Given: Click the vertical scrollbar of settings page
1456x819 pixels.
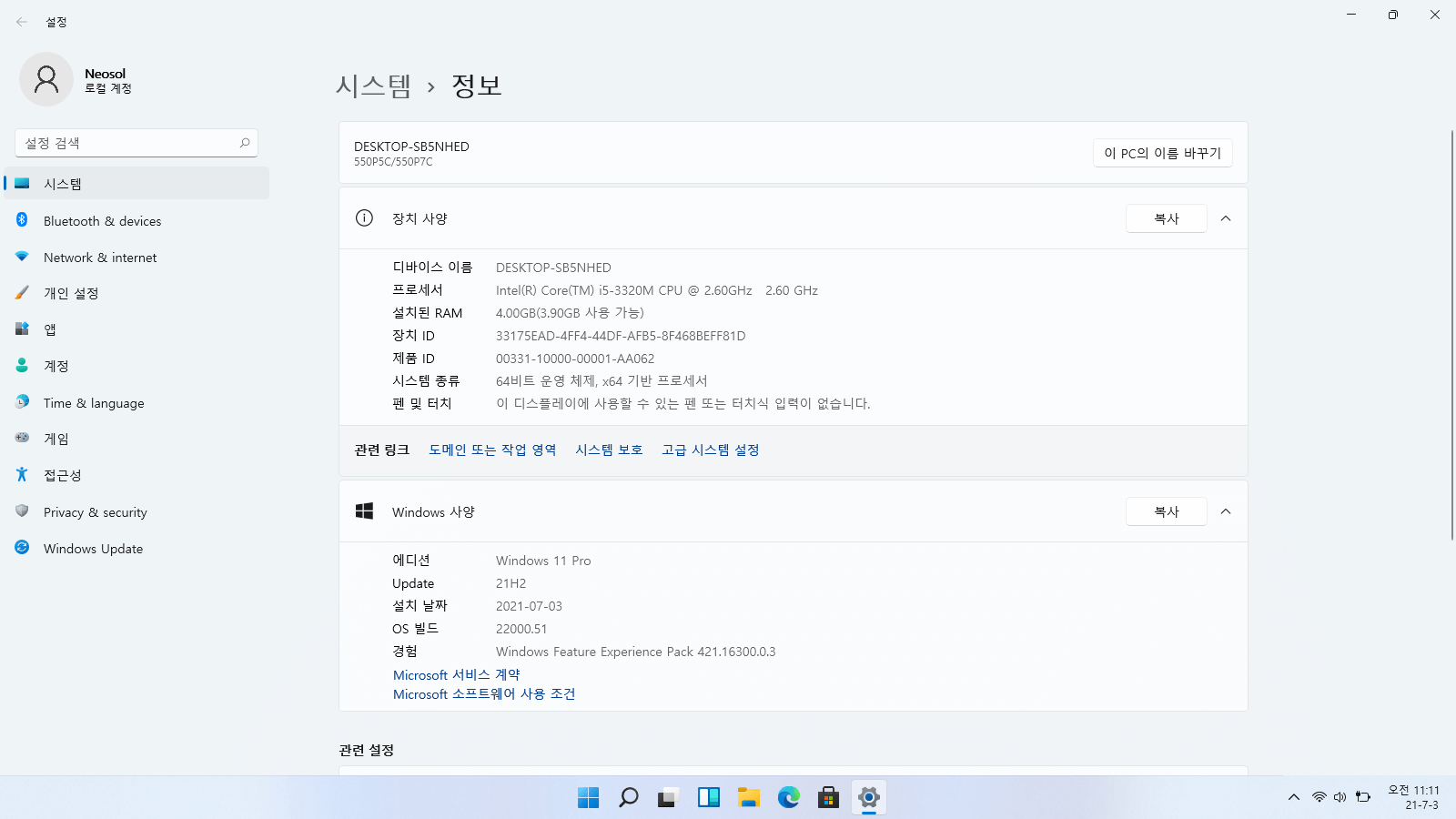Looking at the screenshot, I should [1451, 337].
